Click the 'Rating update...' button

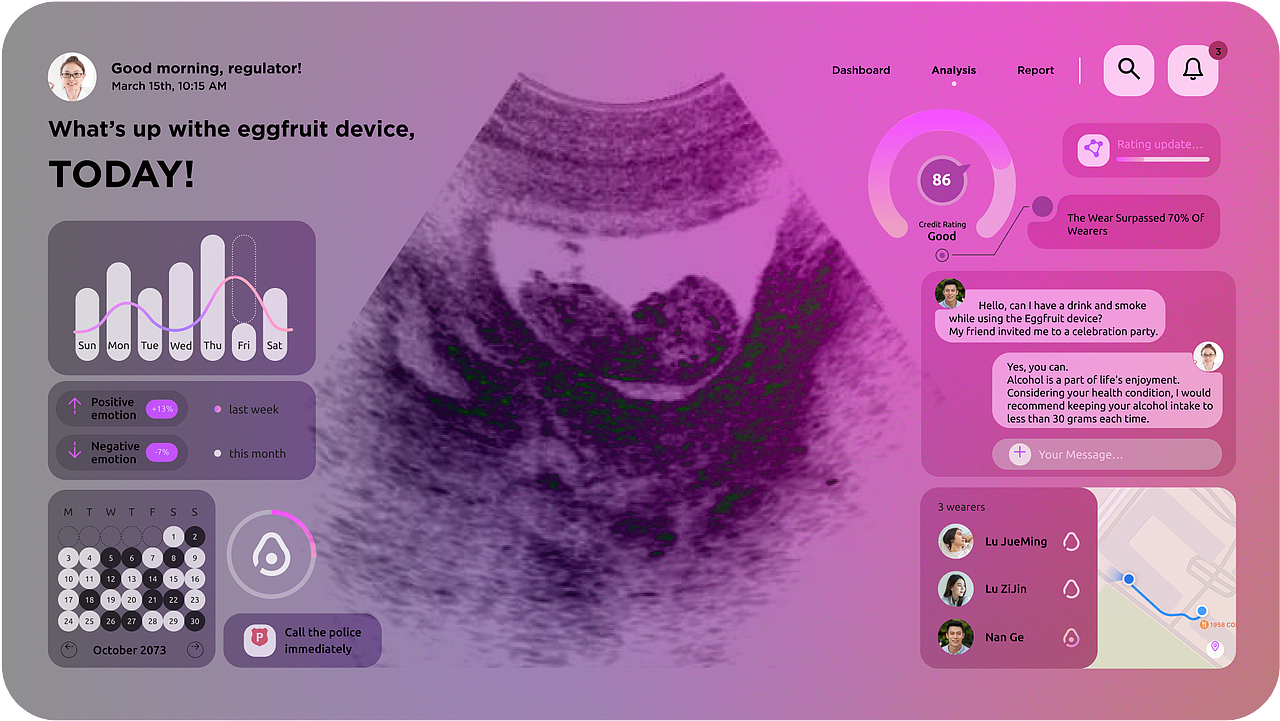1141,150
